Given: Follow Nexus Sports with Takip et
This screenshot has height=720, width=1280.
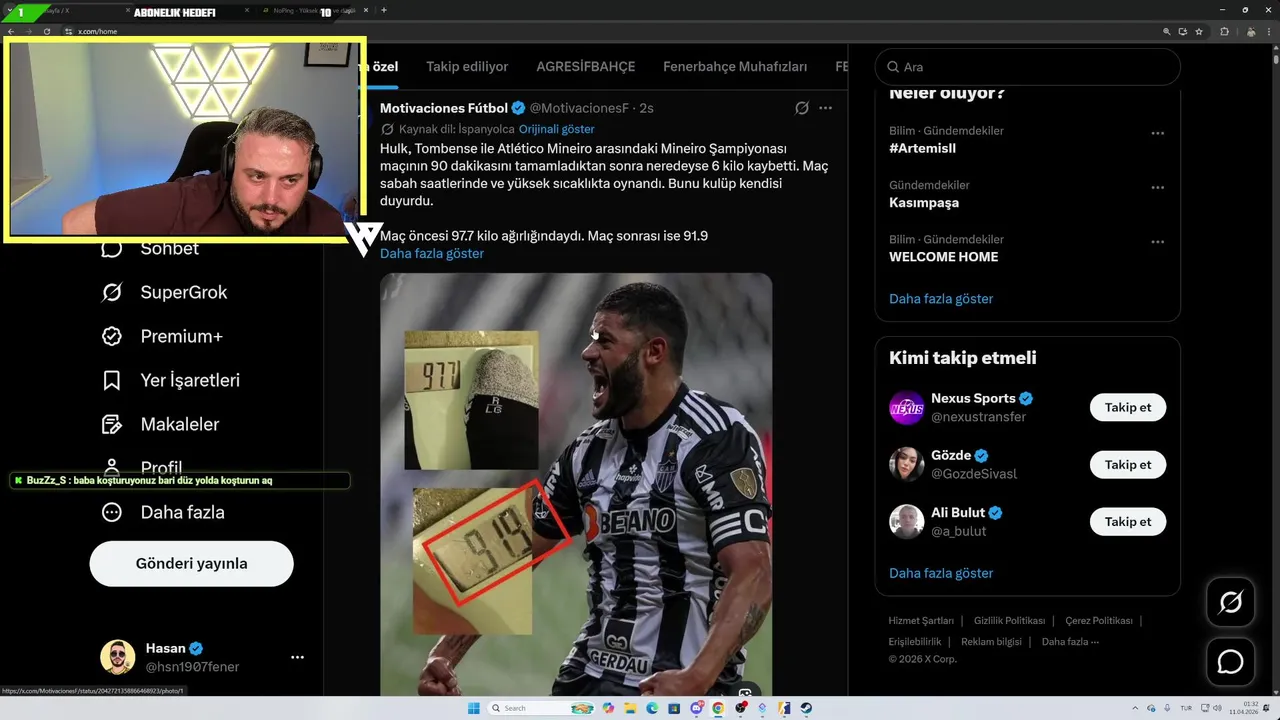Looking at the screenshot, I should pos(1128,408).
